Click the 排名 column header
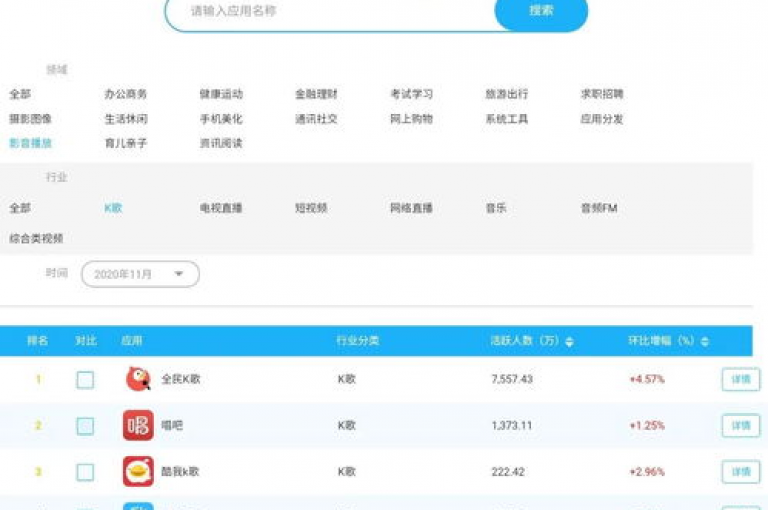The image size is (768, 510). point(38,340)
